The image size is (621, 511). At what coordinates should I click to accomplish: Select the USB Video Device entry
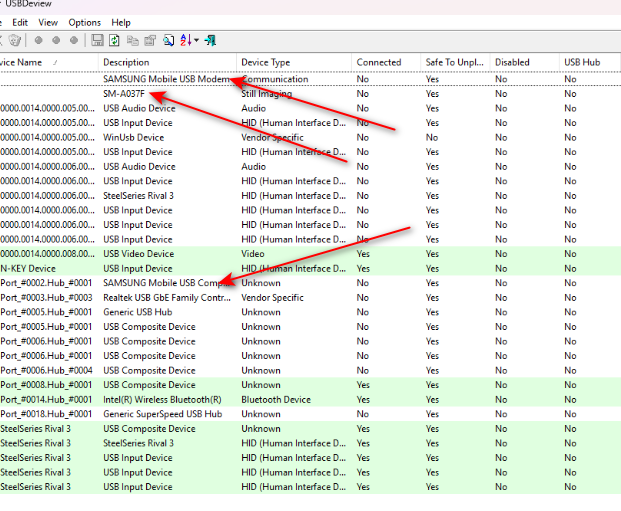139,254
